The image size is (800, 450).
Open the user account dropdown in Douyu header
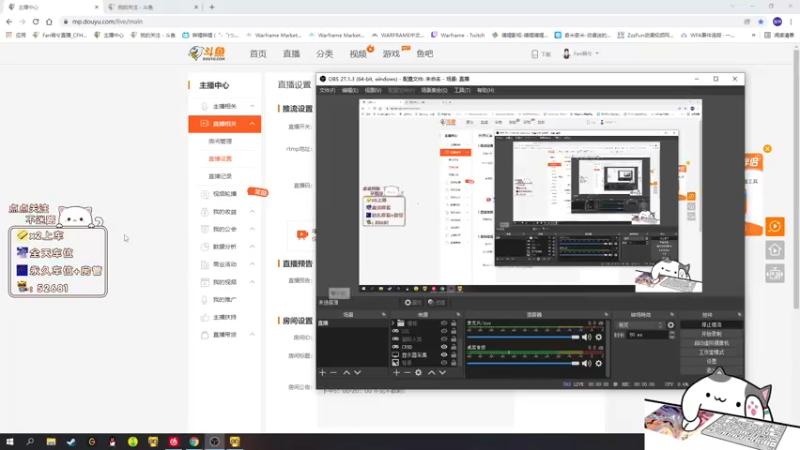pos(581,53)
